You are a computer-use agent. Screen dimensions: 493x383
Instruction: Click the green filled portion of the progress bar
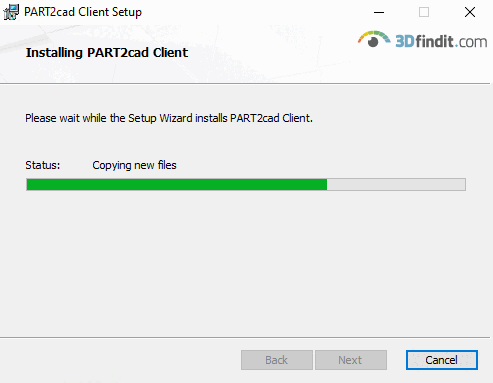177,184
